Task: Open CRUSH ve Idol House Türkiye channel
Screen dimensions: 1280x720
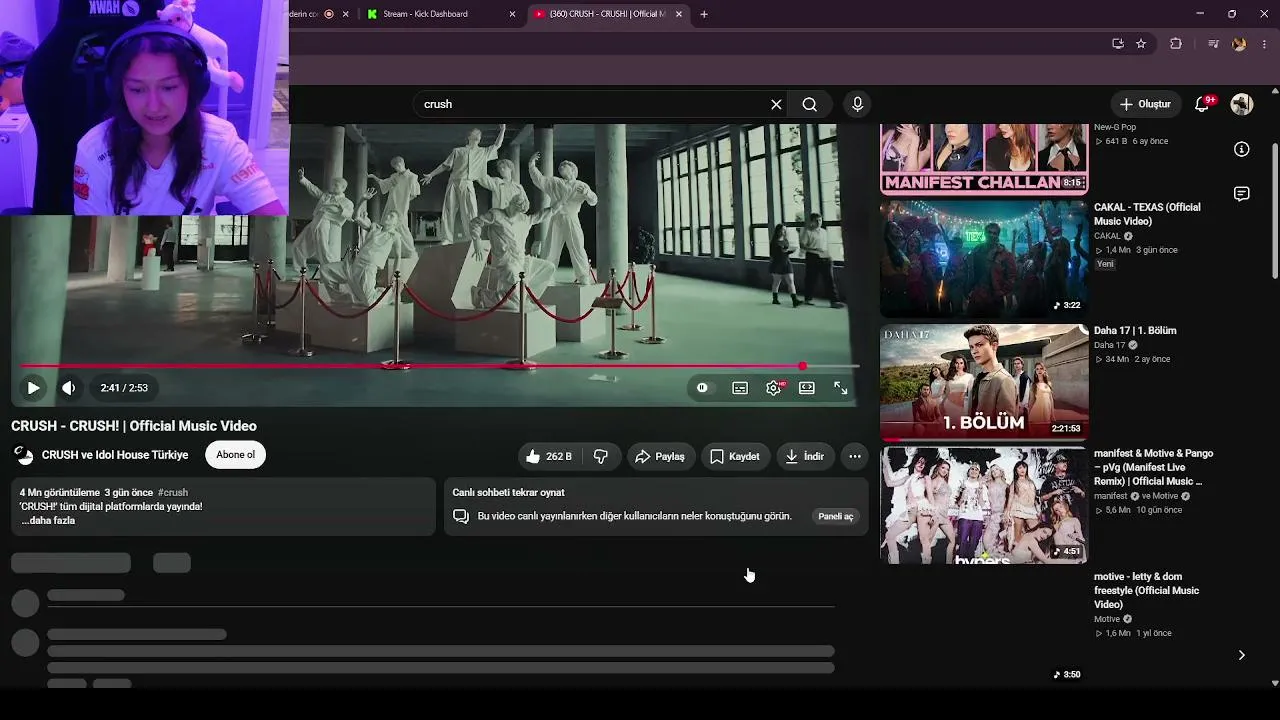Action: point(115,455)
